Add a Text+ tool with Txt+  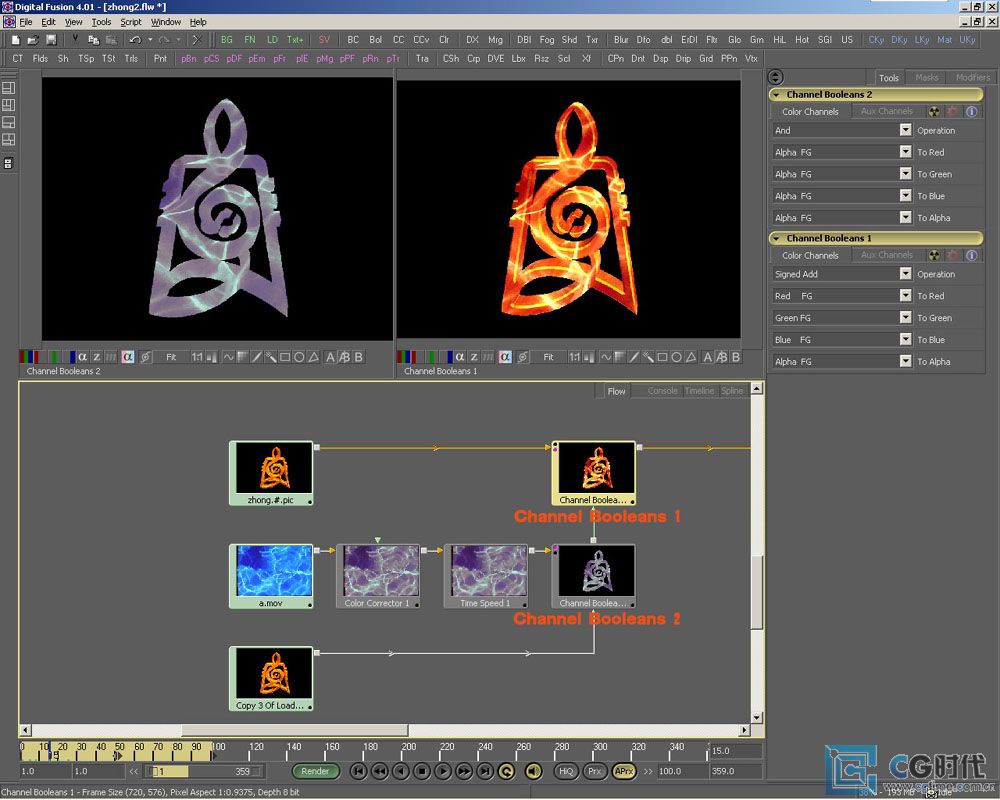tap(295, 40)
